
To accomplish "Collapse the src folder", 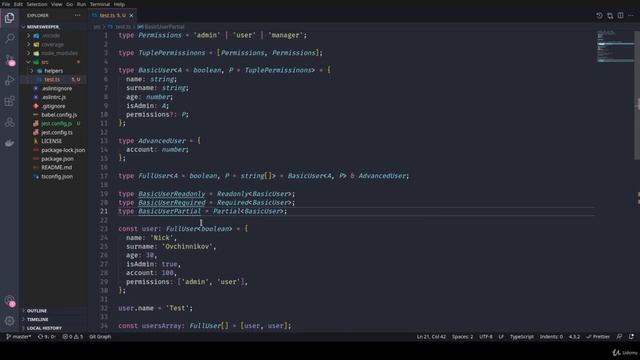I will 44,62.
